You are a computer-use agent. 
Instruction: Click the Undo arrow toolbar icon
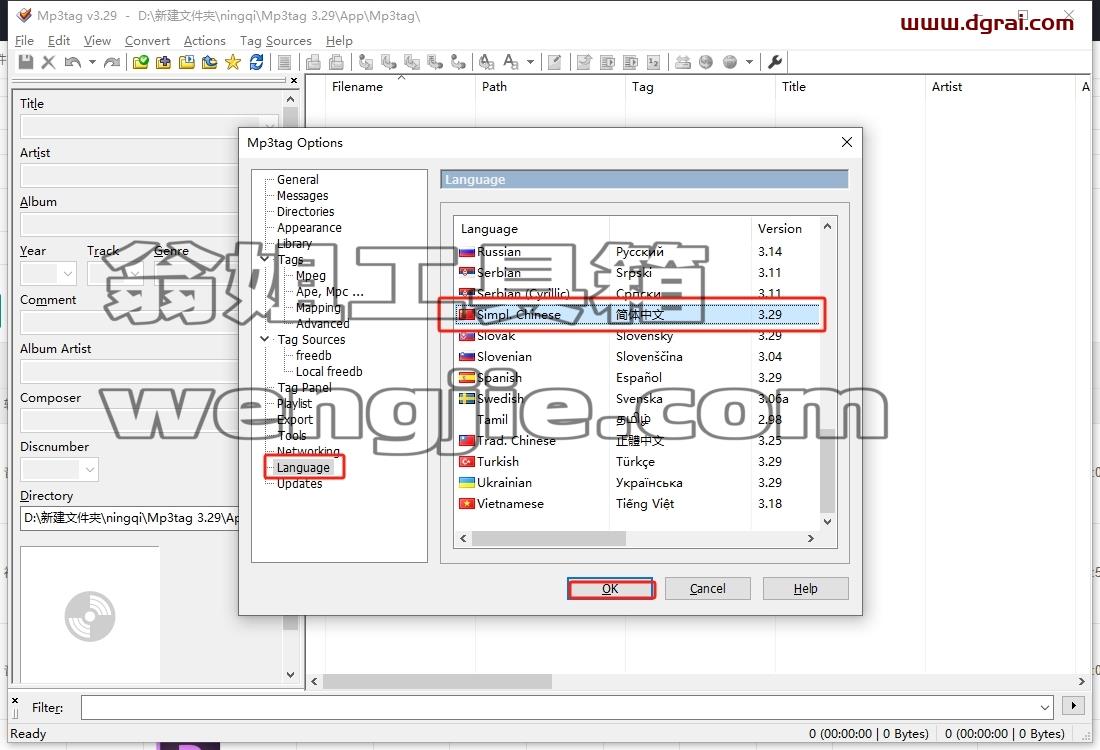coord(72,62)
